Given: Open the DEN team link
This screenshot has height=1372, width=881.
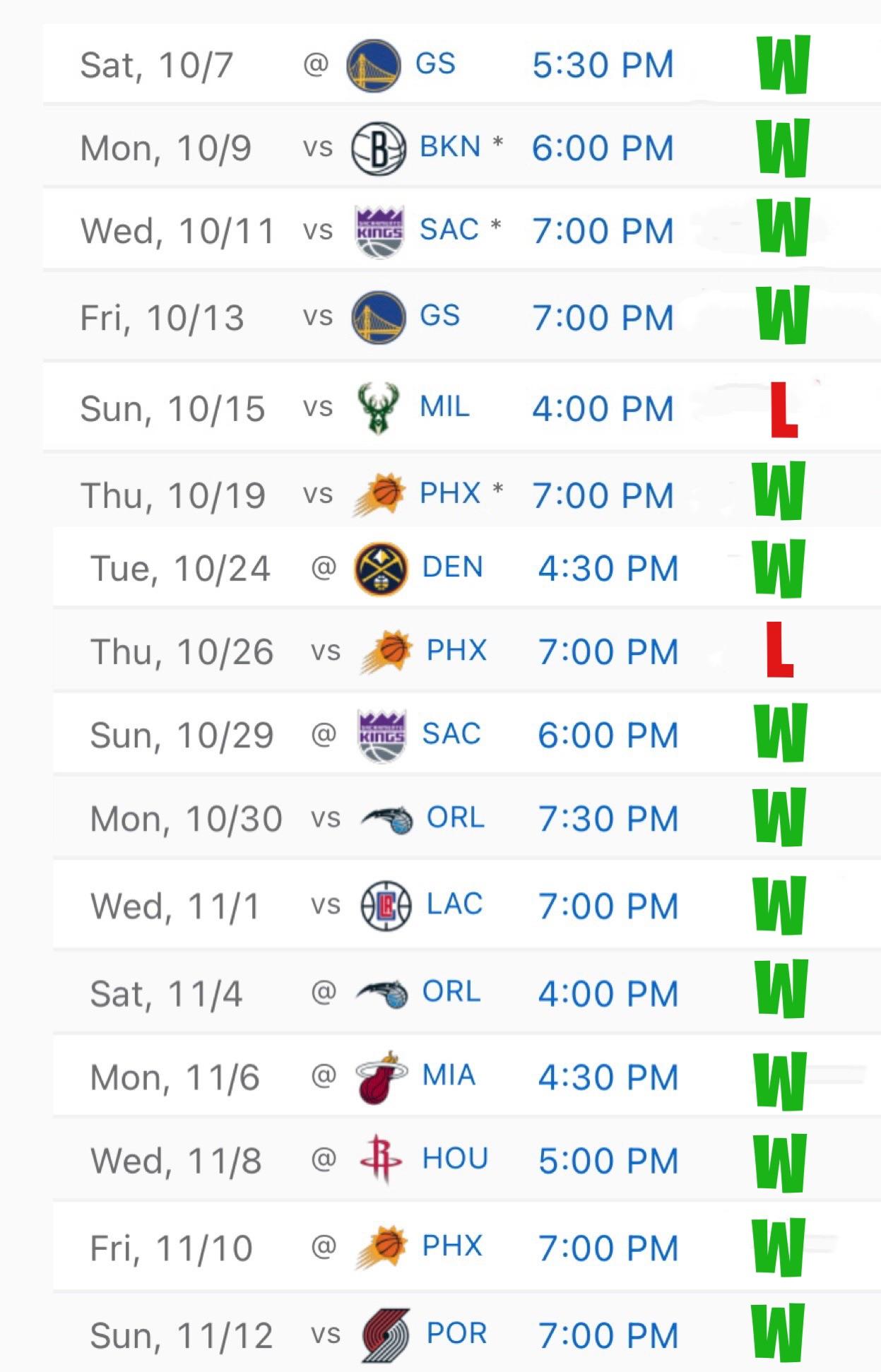Looking at the screenshot, I should click(x=452, y=567).
